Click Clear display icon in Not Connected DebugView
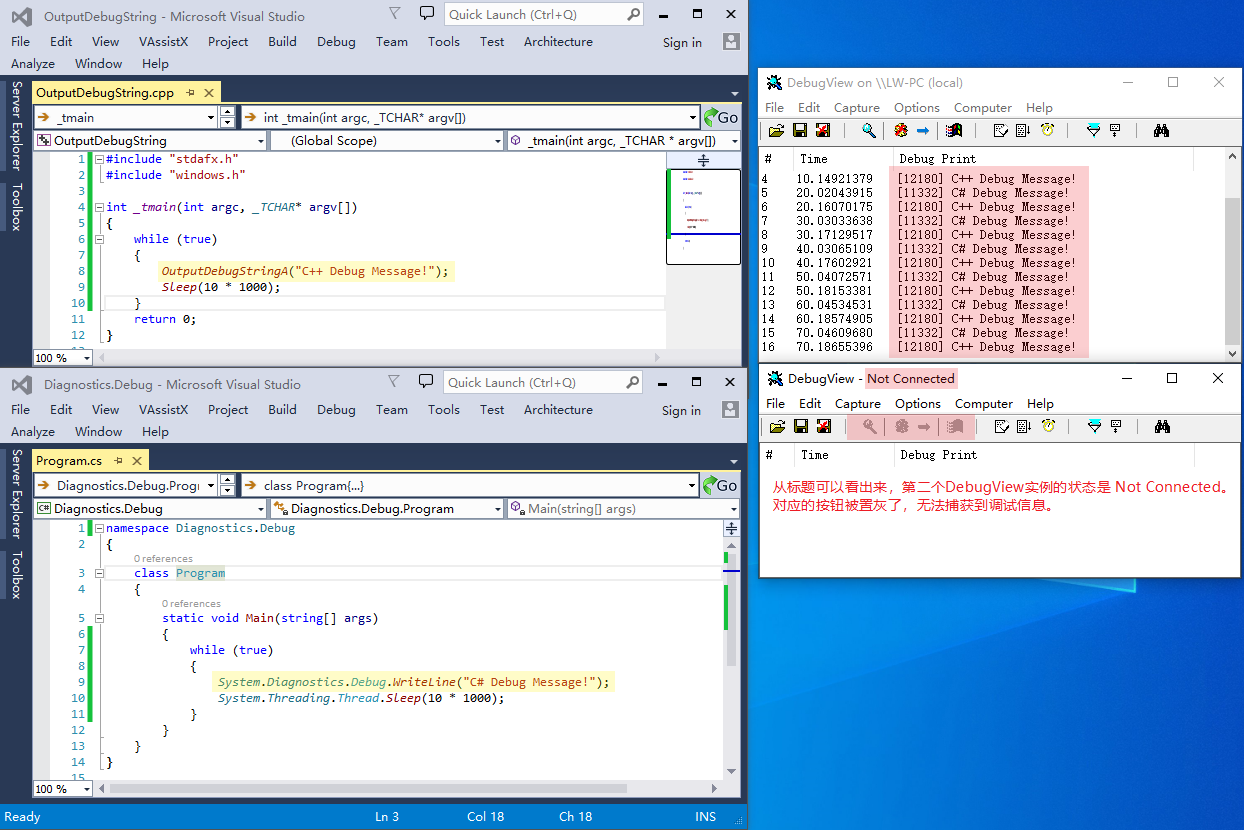Image resolution: width=1244 pixels, height=830 pixels. tap(1001, 427)
